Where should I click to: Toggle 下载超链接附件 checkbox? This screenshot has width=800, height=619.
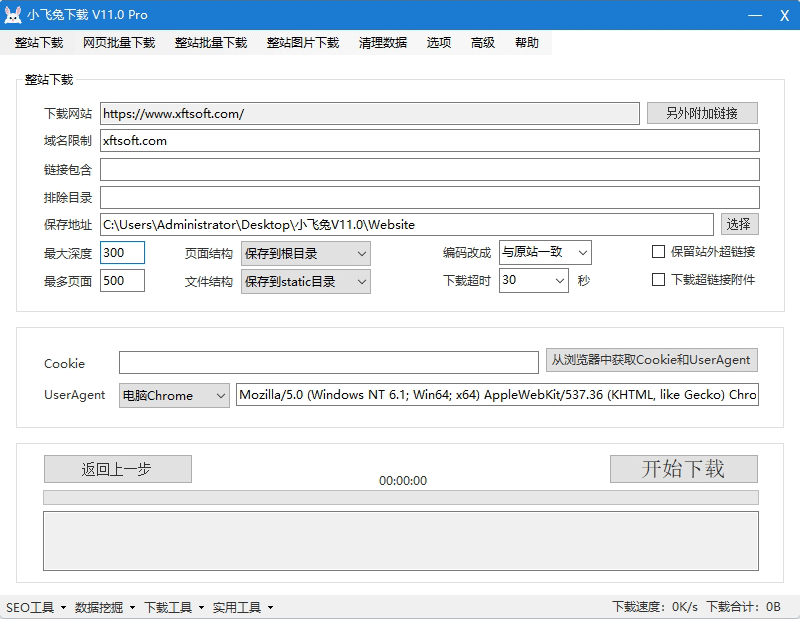(x=658, y=280)
